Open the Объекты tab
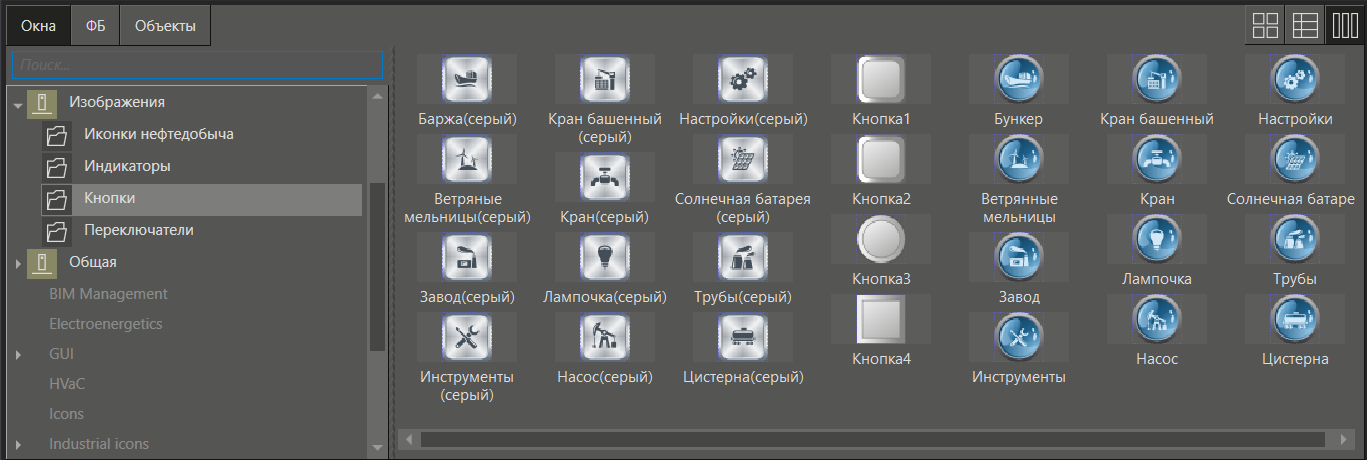Image resolution: width=1367 pixels, height=460 pixels. click(x=166, y=26)
